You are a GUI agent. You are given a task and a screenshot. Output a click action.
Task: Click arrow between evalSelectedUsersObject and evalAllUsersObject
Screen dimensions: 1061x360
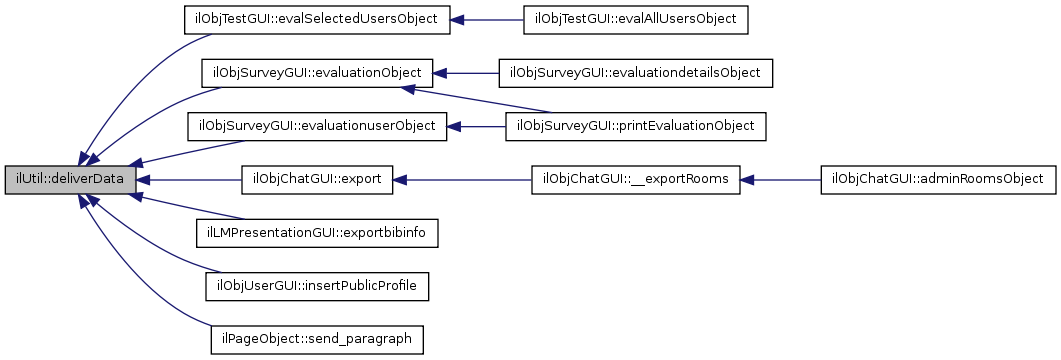point(487,20)
